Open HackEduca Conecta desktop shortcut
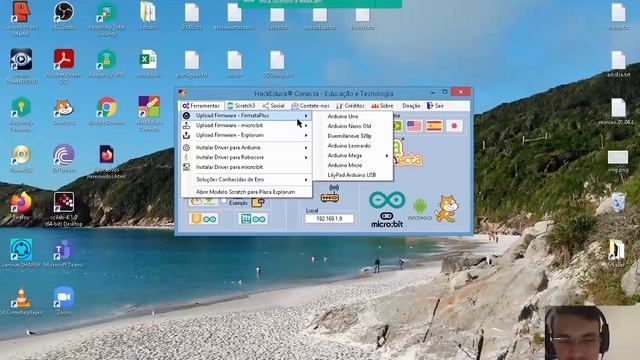The image size is (640, 360). [149, 113]
